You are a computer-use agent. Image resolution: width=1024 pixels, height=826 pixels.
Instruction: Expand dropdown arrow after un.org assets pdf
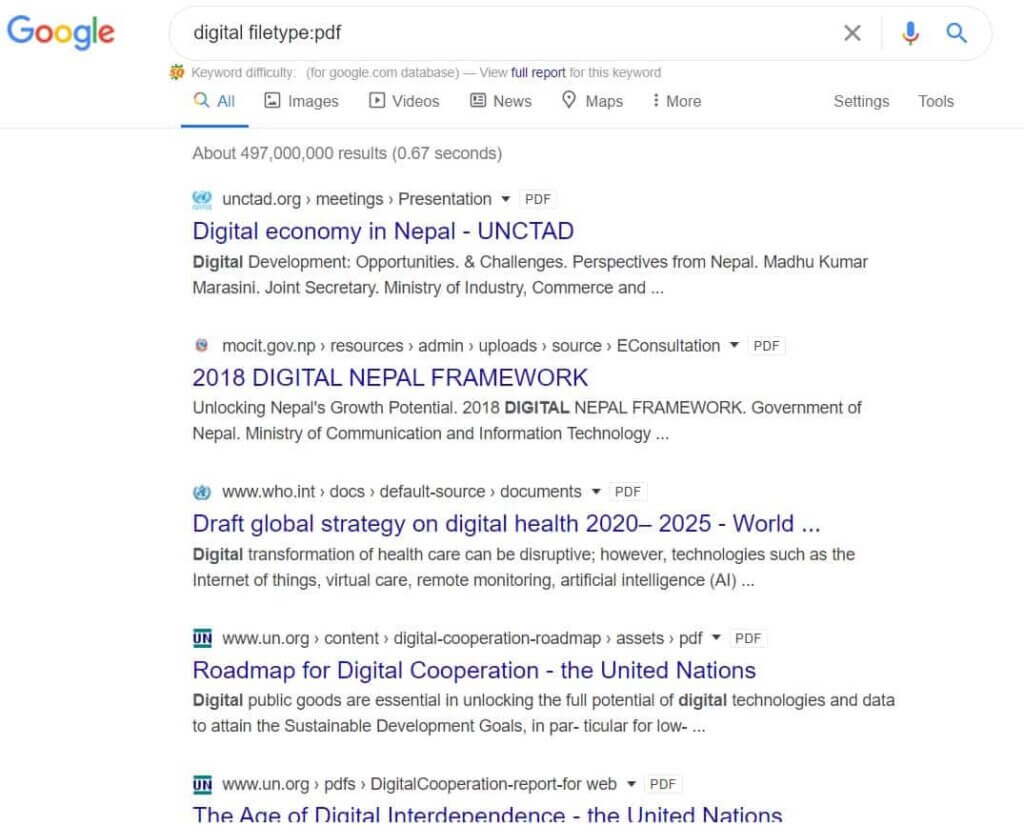coord(716,638)
